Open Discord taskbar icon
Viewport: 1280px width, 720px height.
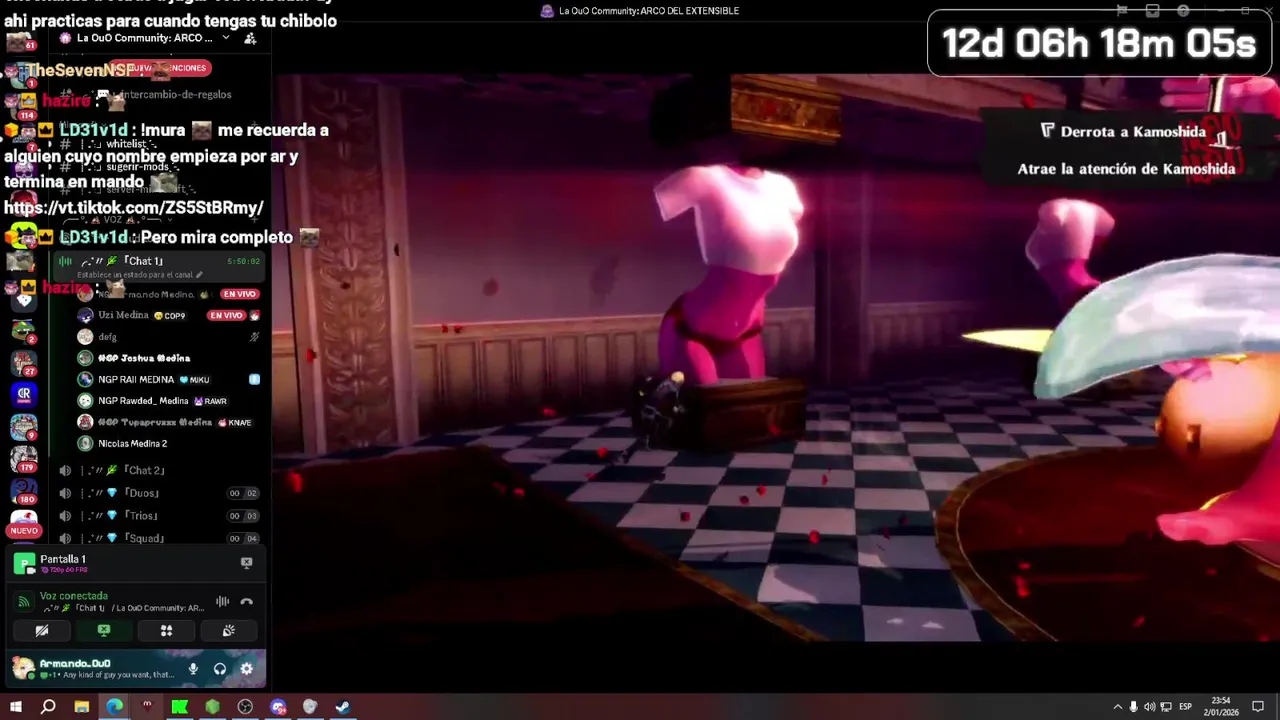tap(278, 707)
